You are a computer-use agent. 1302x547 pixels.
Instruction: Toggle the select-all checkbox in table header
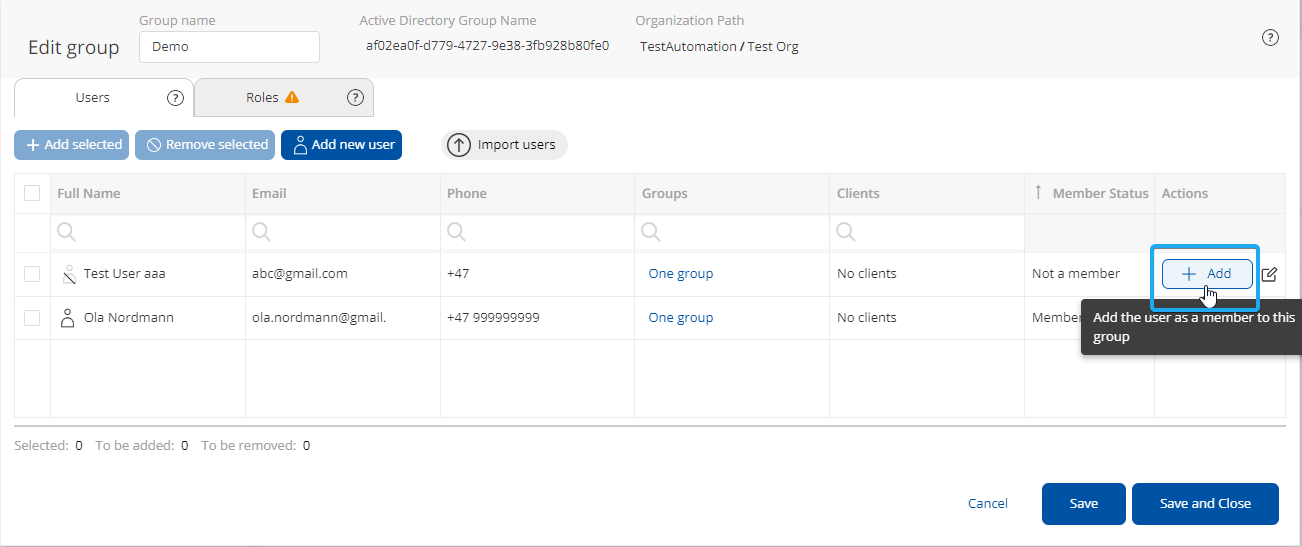pos(32,193)
